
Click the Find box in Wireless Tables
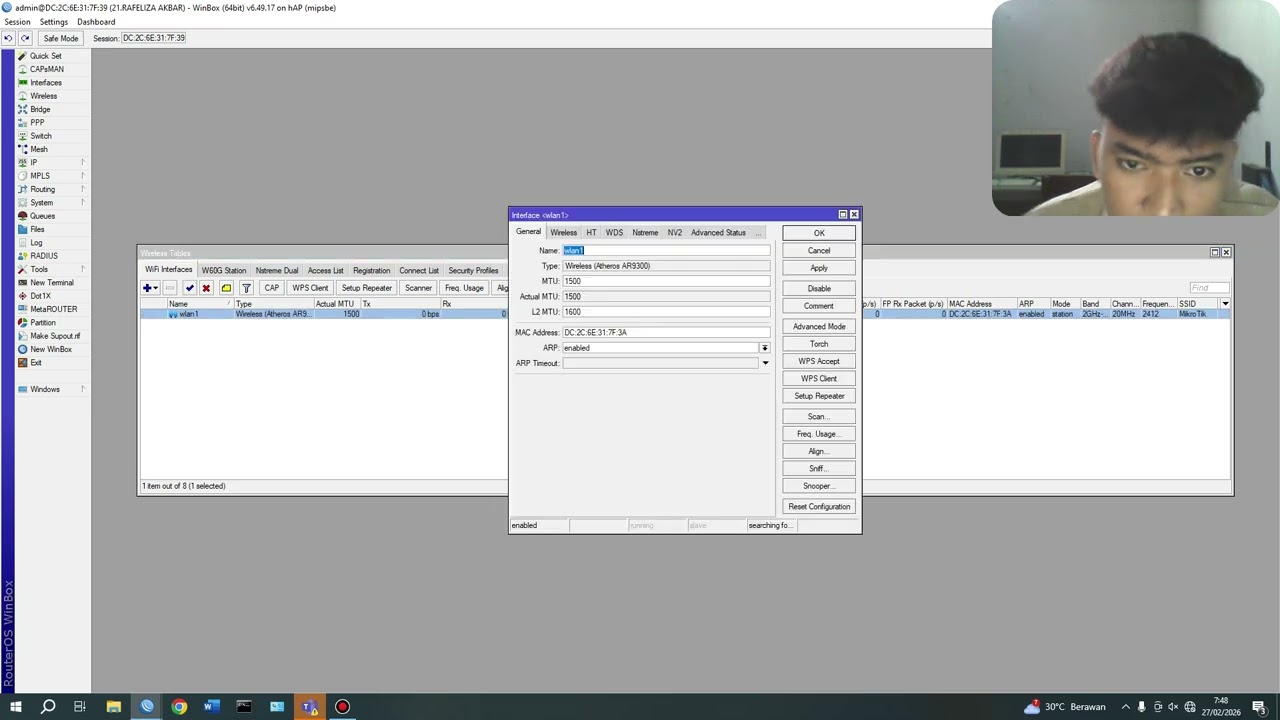[1208, 288]
